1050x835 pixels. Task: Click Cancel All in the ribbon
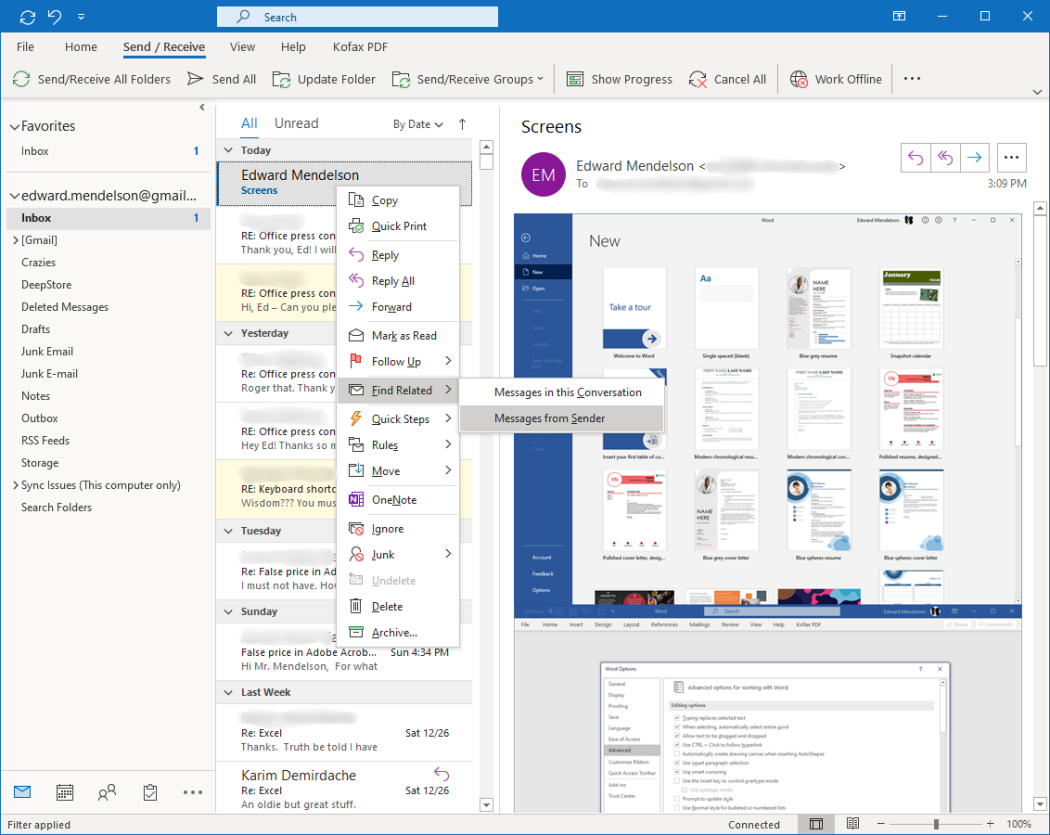tap(727, 79)
